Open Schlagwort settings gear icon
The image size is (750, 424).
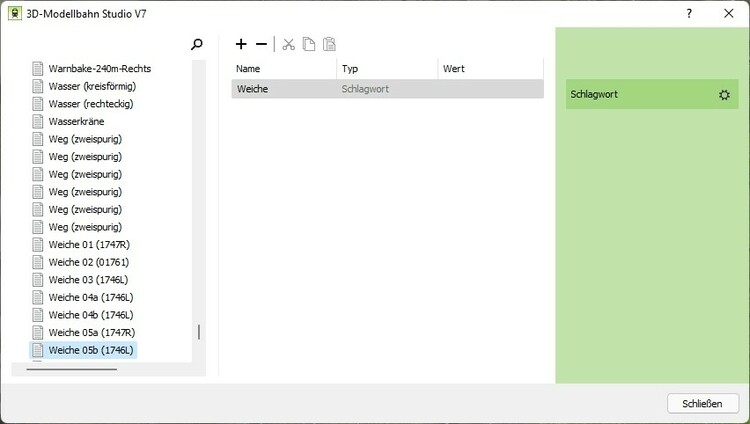click(724, 95)
